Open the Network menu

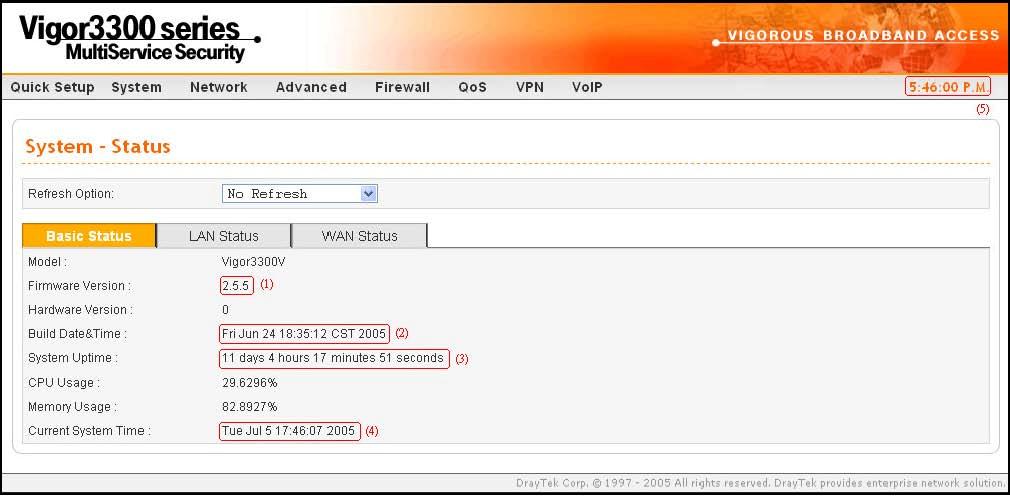coord(218,87)
